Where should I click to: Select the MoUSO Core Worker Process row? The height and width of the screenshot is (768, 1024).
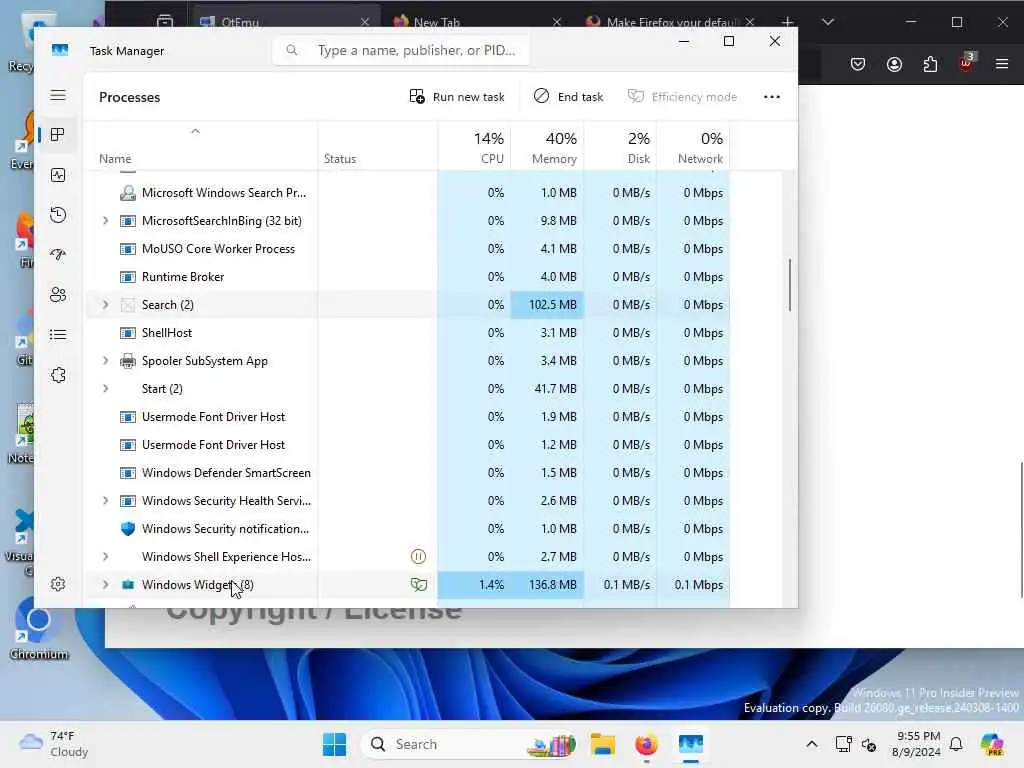point(408,249)
